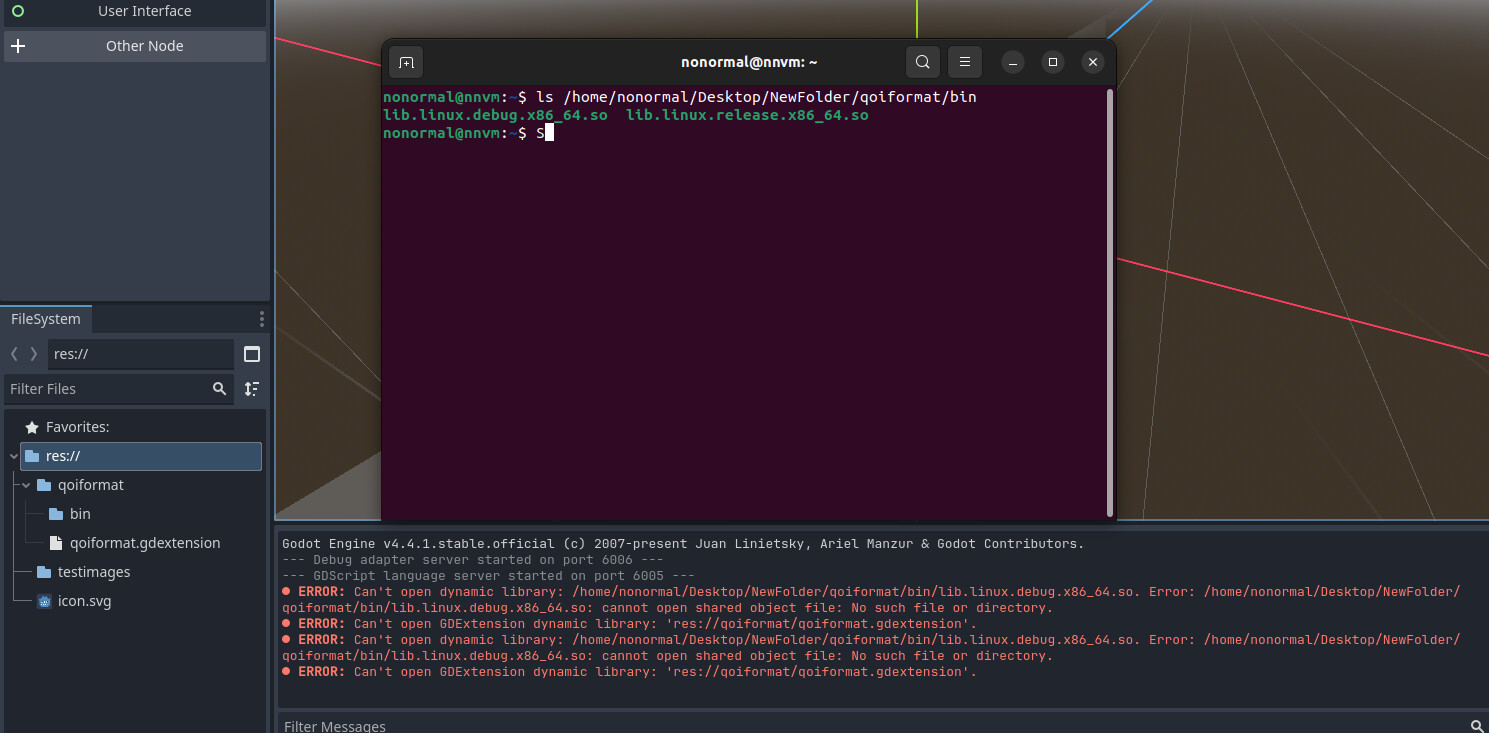Click the Debug adapter server started line

473,560
